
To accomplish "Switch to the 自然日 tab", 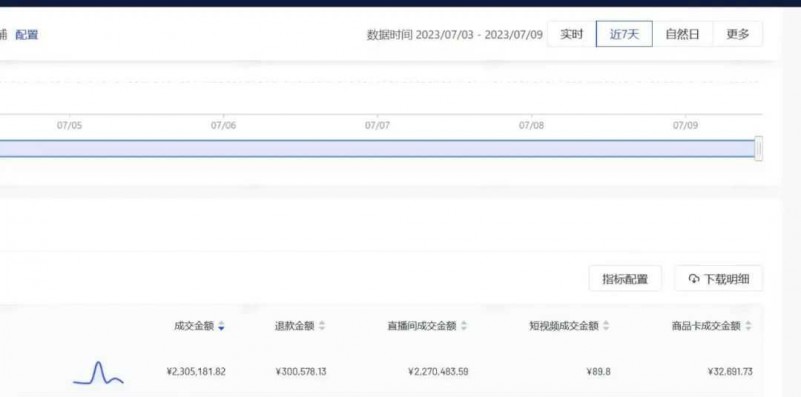I will 682,34.
